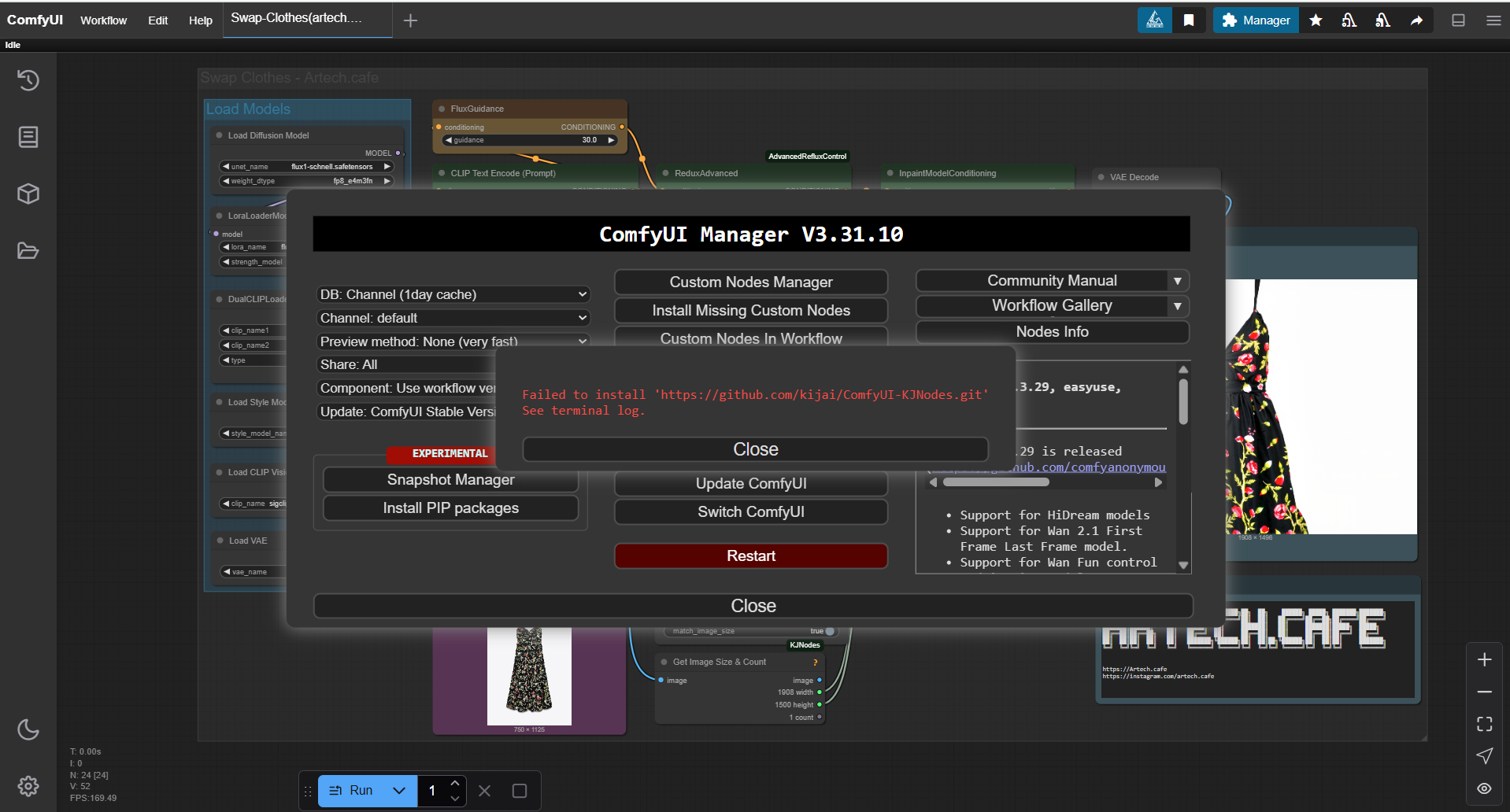The height and width of the screenshot is (812, 1510).
Task: Increase the batch count stepper
Action: [x=455, y=784]
